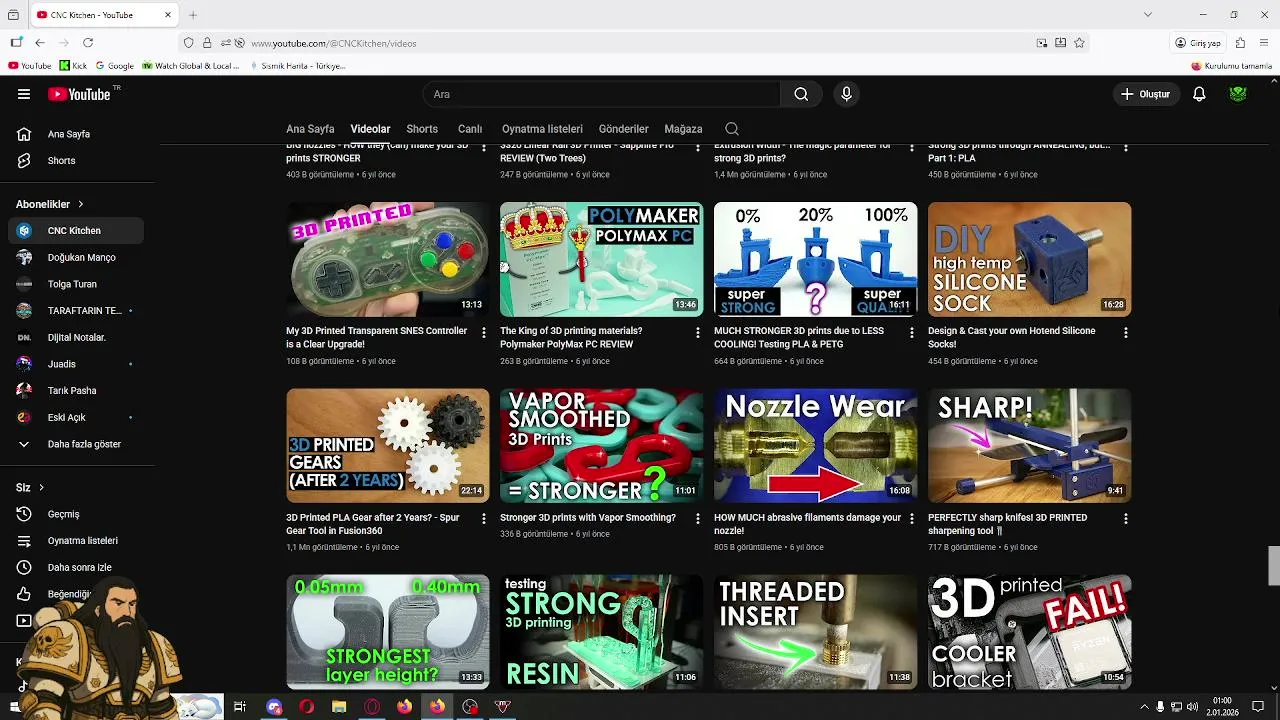This screenshot has width=1280, height=720.
Task: Open browser tab list dropdown
Action: tap(1148, 15)
